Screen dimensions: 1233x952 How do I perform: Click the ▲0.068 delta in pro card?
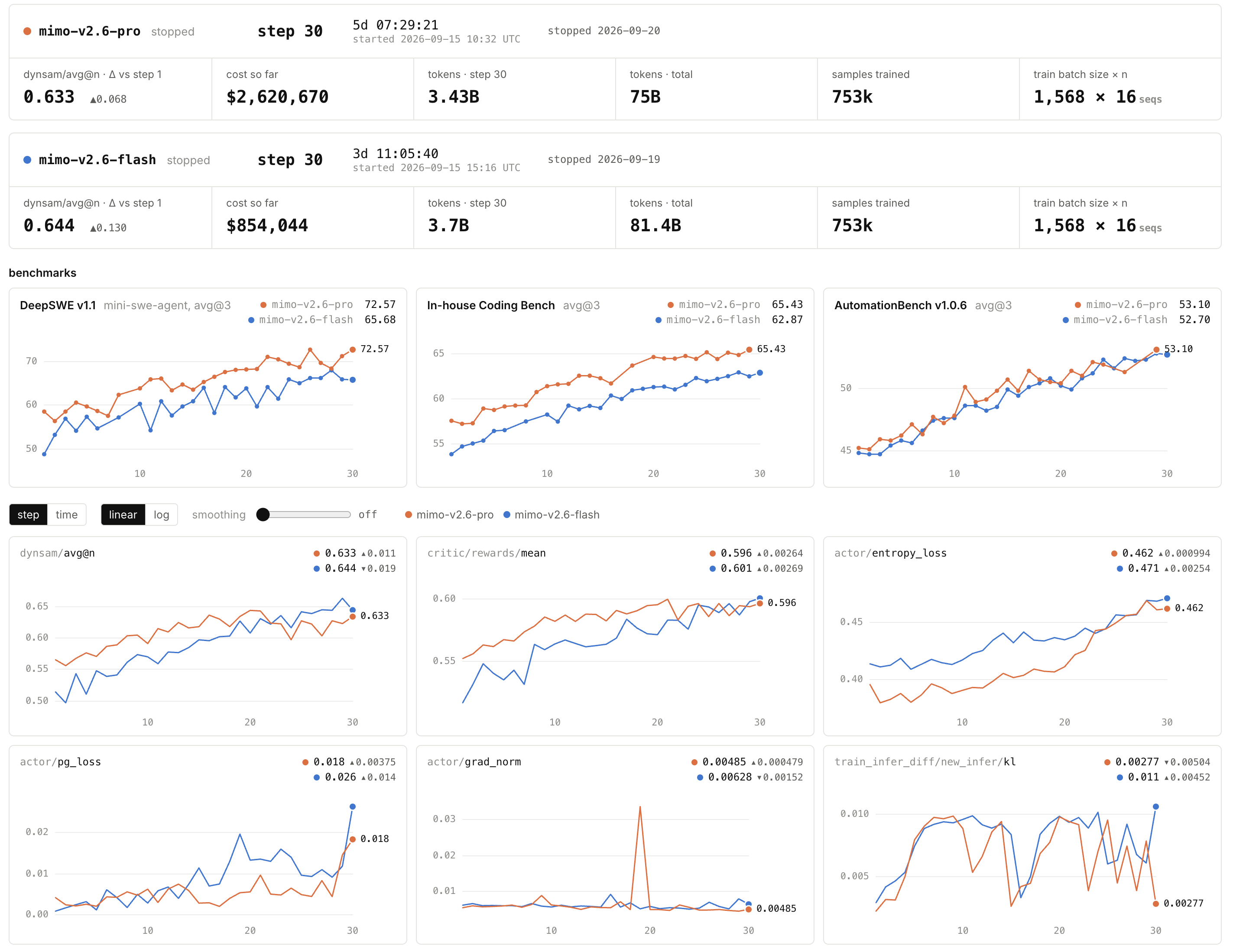tap(108, 99)
